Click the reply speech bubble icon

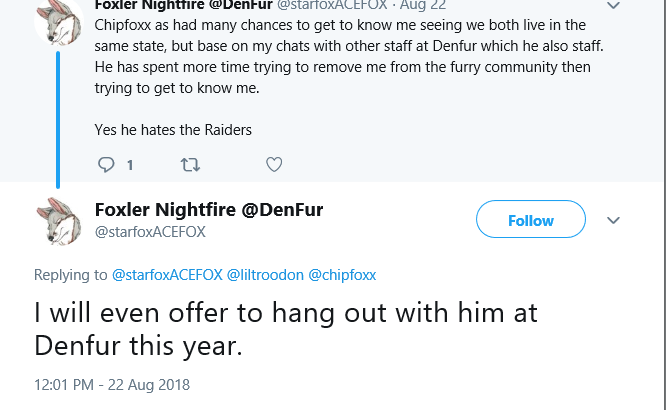(x=106, y=164)
